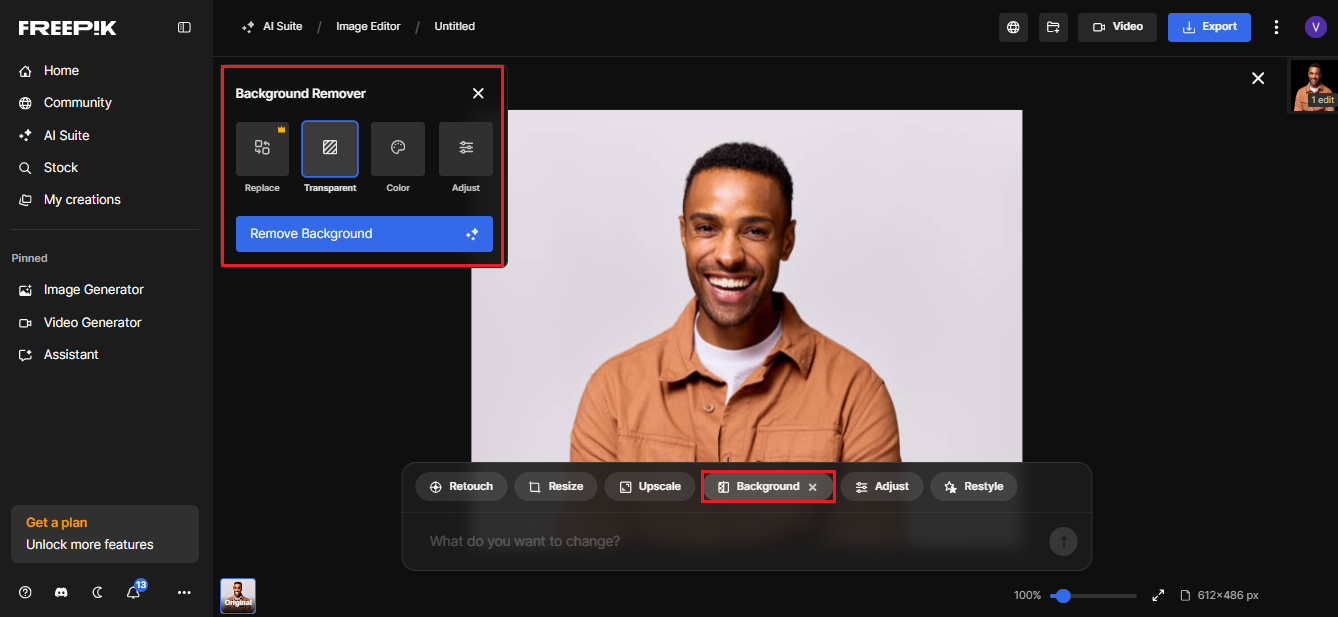Viewport: 1338px width, 617px height.
Task: Collapse the sidebar with the panel icon
Action: click(x=184, y=28)
